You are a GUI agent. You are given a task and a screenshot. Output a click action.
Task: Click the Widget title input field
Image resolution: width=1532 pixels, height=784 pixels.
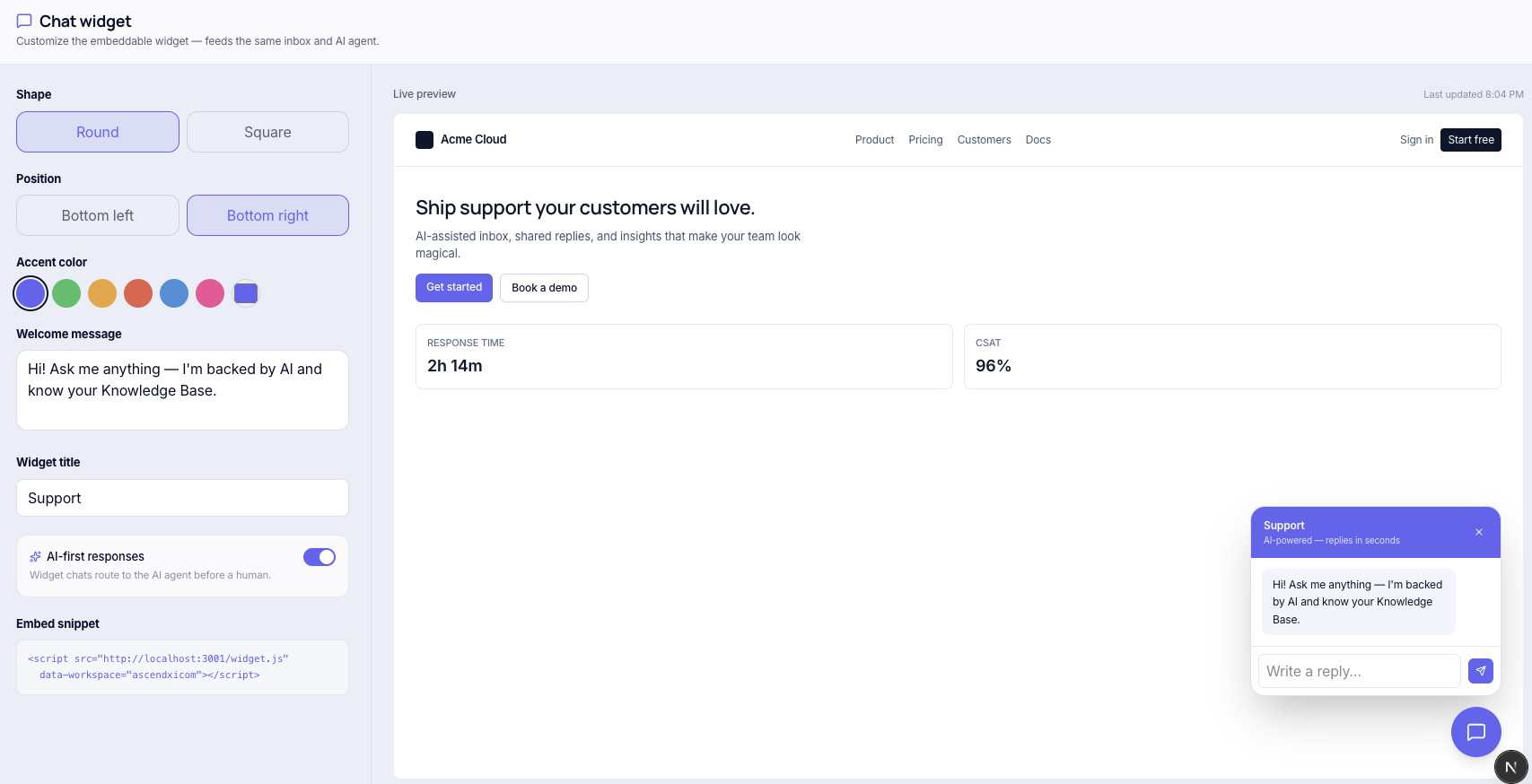pyautogui.click(x=182, y=498)
